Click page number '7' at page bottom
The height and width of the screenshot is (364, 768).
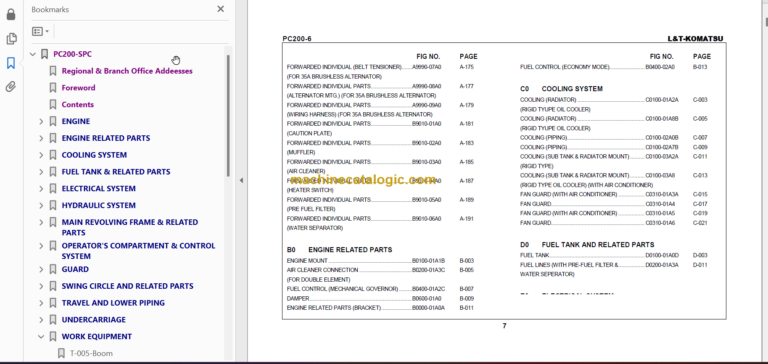504,326
